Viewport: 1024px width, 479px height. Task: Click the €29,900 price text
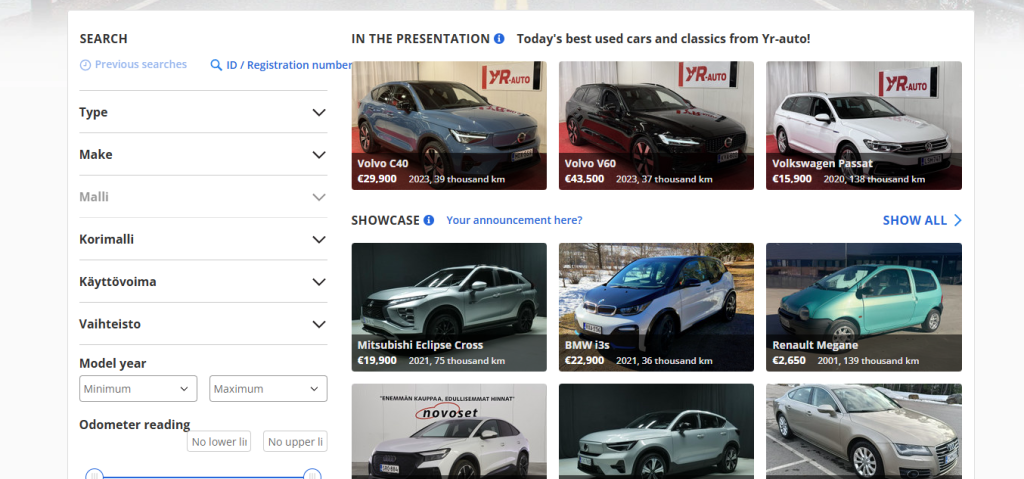point(377,178)
